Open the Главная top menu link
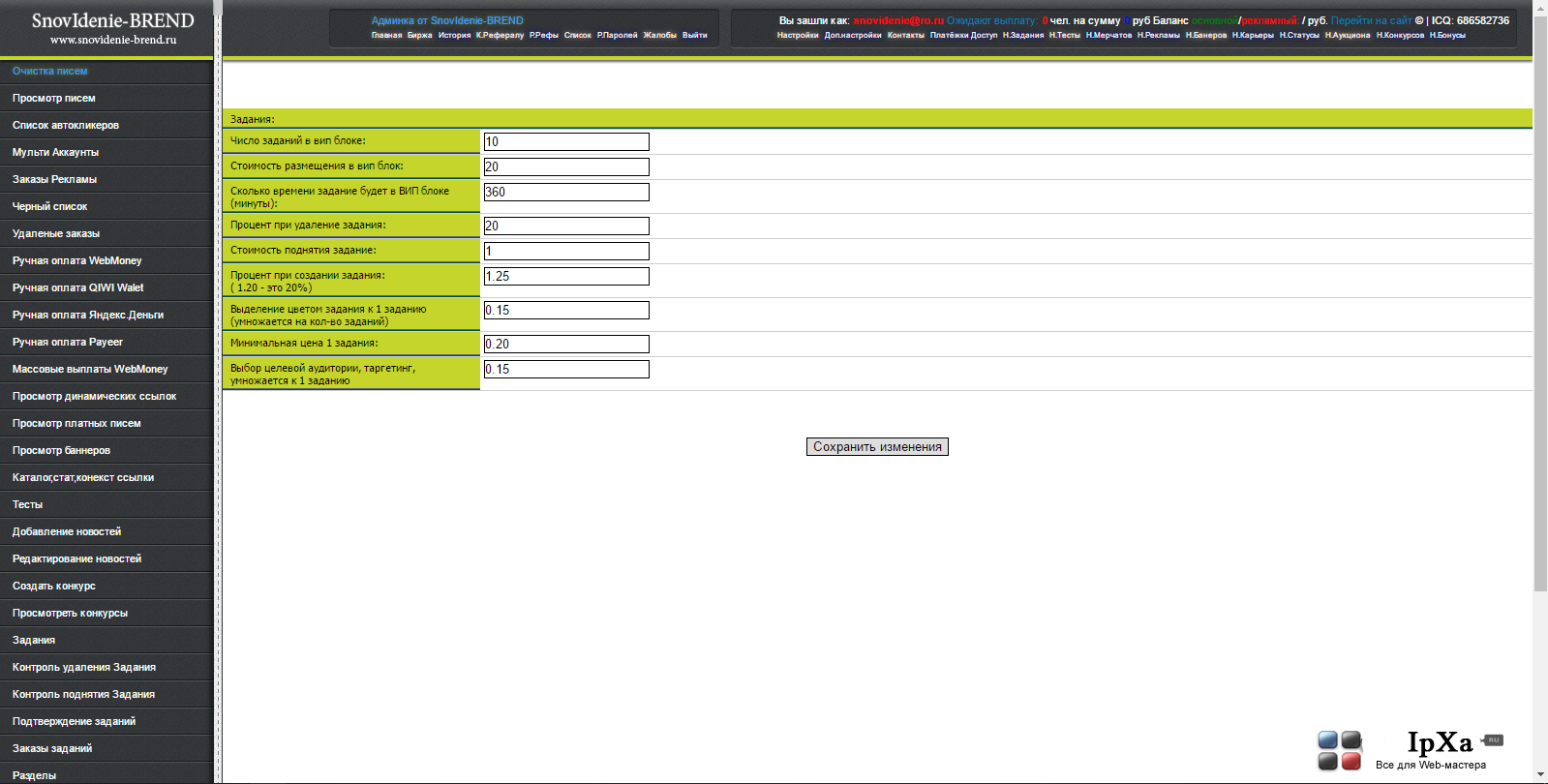Screen dimensions: 1548x784 point(386,36)
